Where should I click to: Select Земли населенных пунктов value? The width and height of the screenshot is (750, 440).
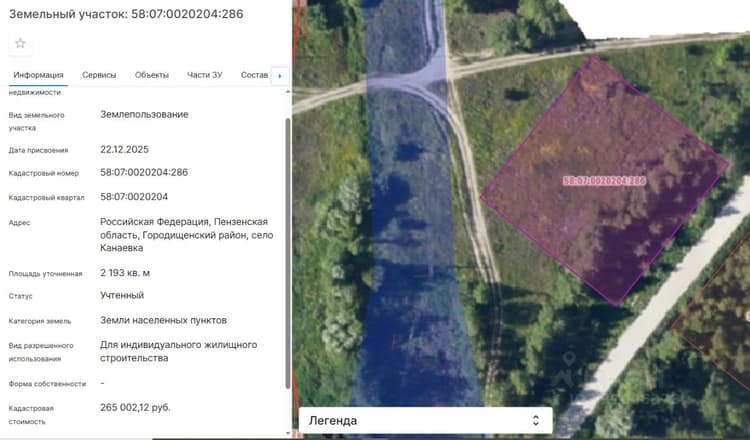(164, 320)
